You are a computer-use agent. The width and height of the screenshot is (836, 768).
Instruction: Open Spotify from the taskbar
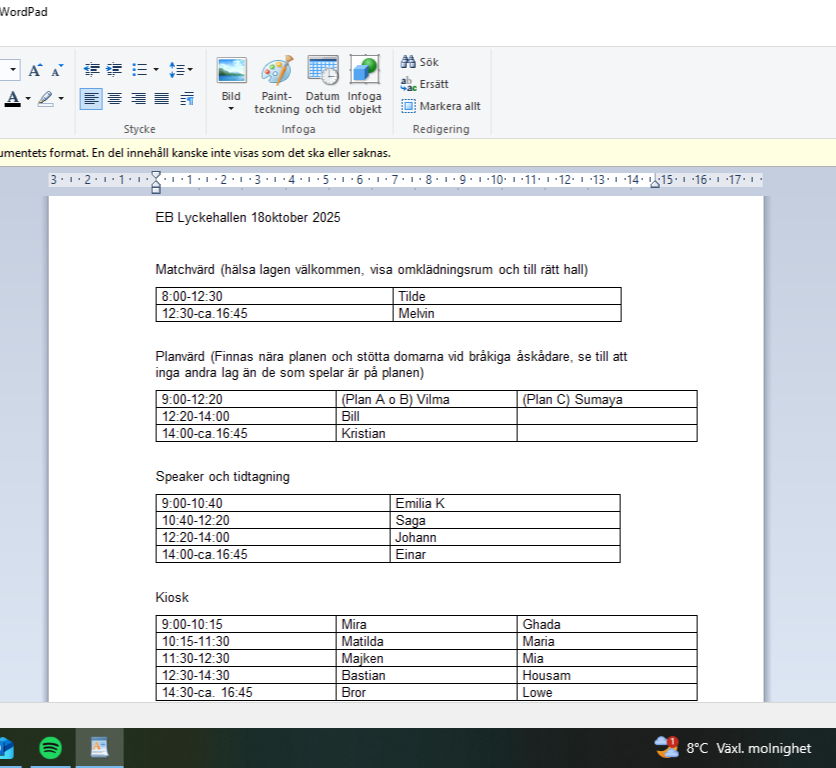point(51,747)
